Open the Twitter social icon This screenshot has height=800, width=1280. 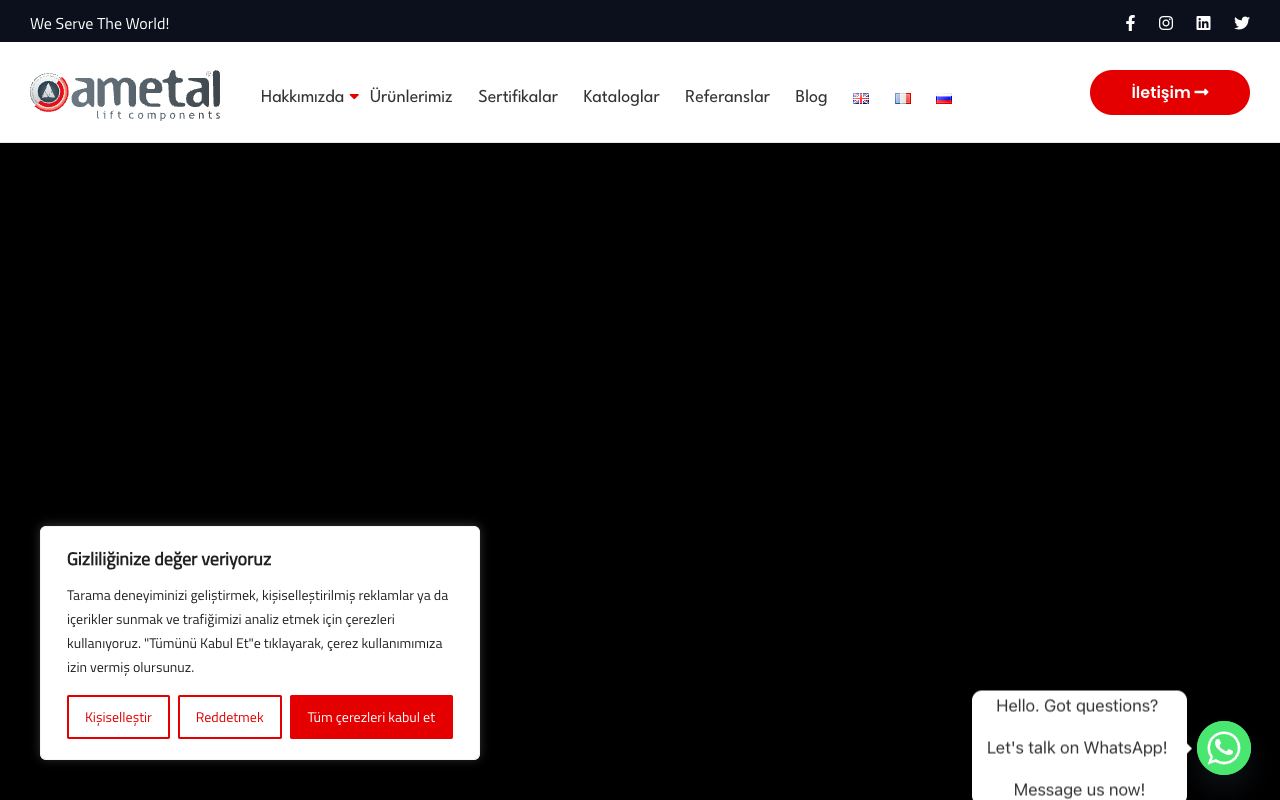tap(1242, 23)
